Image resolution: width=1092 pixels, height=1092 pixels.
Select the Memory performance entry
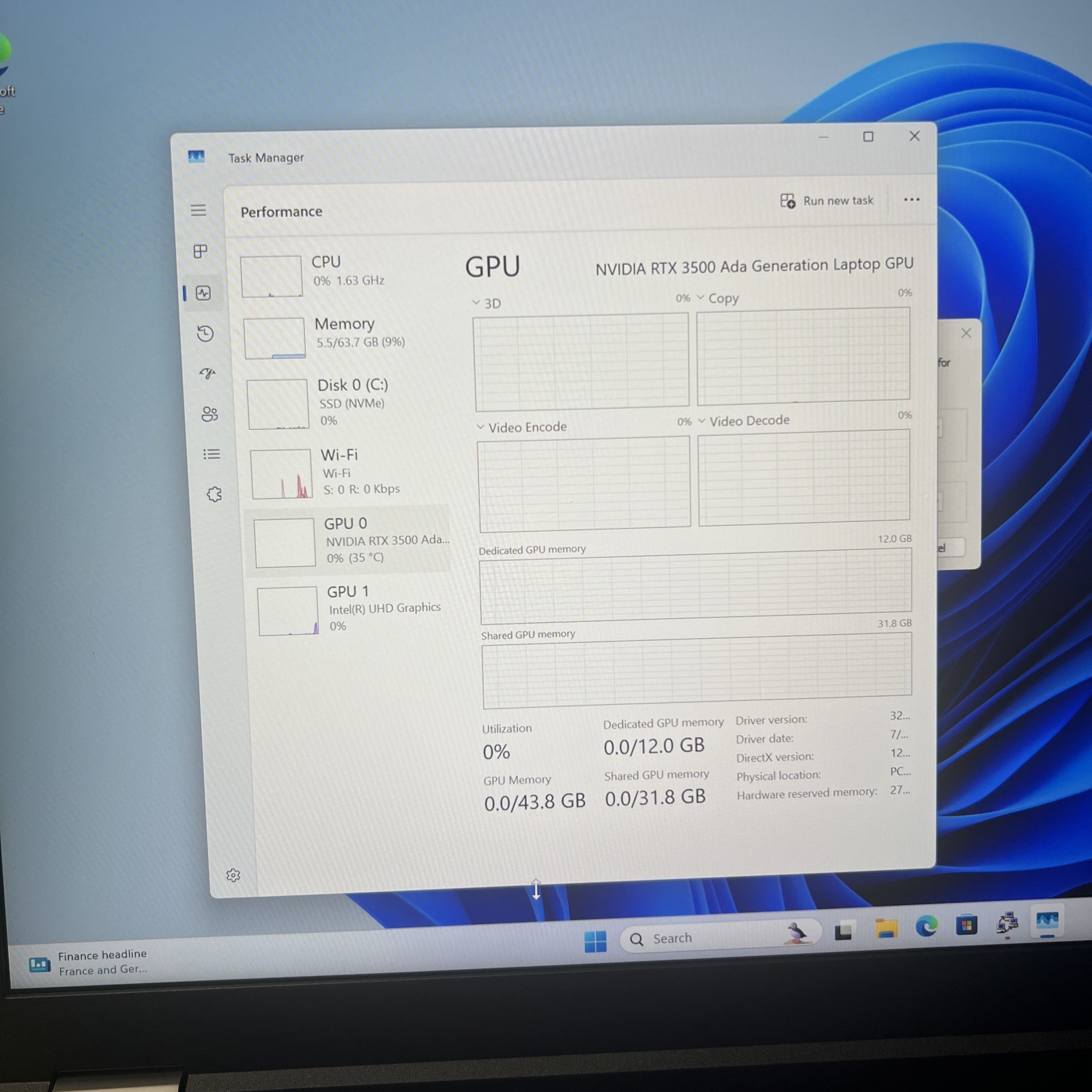click(x=345, y=336)
